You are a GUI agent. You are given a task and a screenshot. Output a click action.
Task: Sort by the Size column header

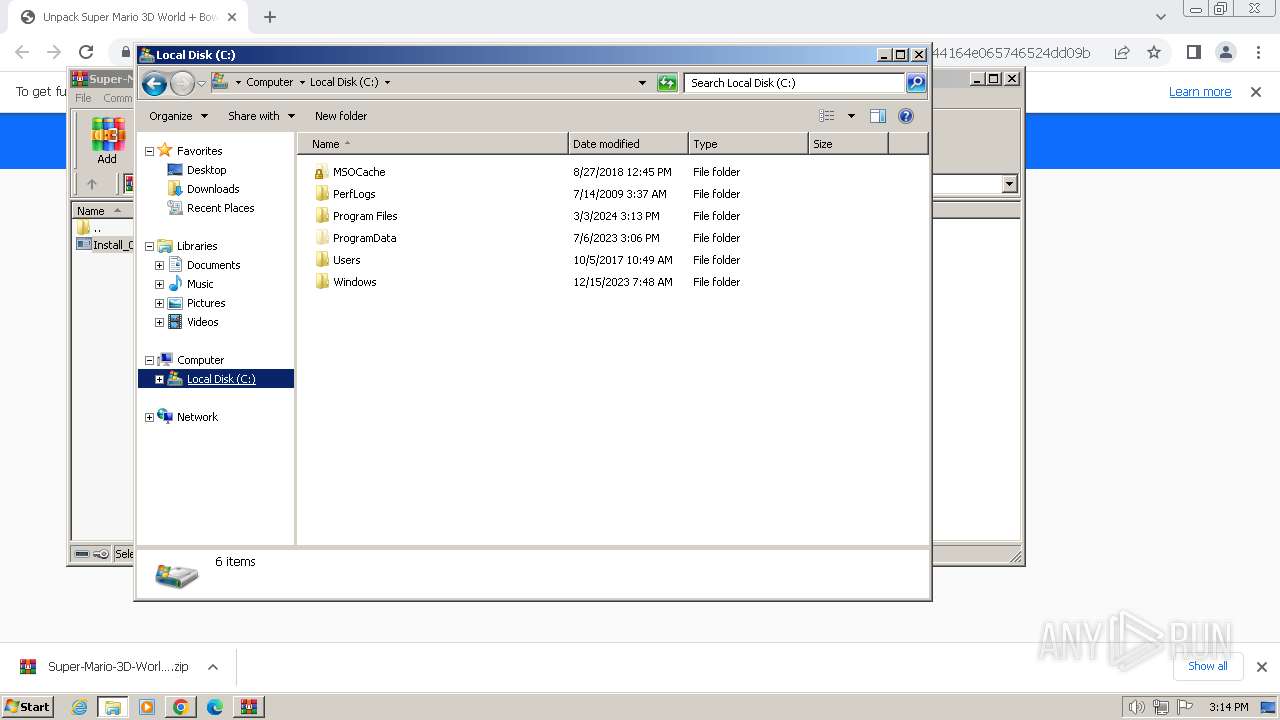pos(848,144)
